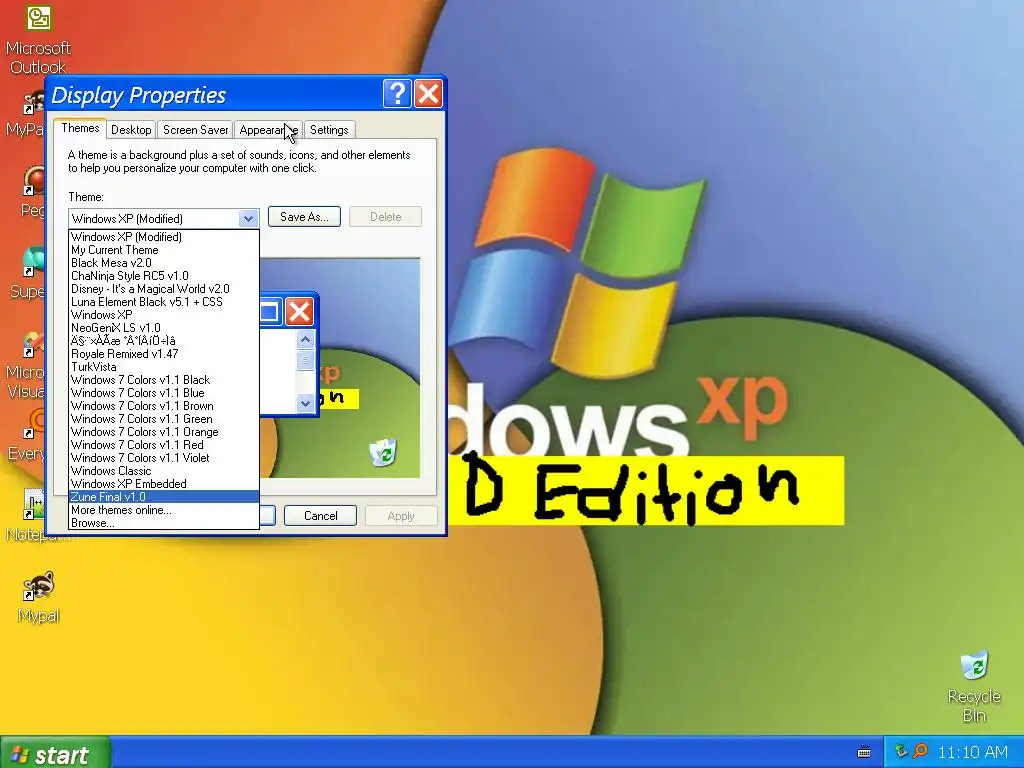Select Windows XP Embedded theme
This screenshot has width=1024, height=768.
[164, 484]
